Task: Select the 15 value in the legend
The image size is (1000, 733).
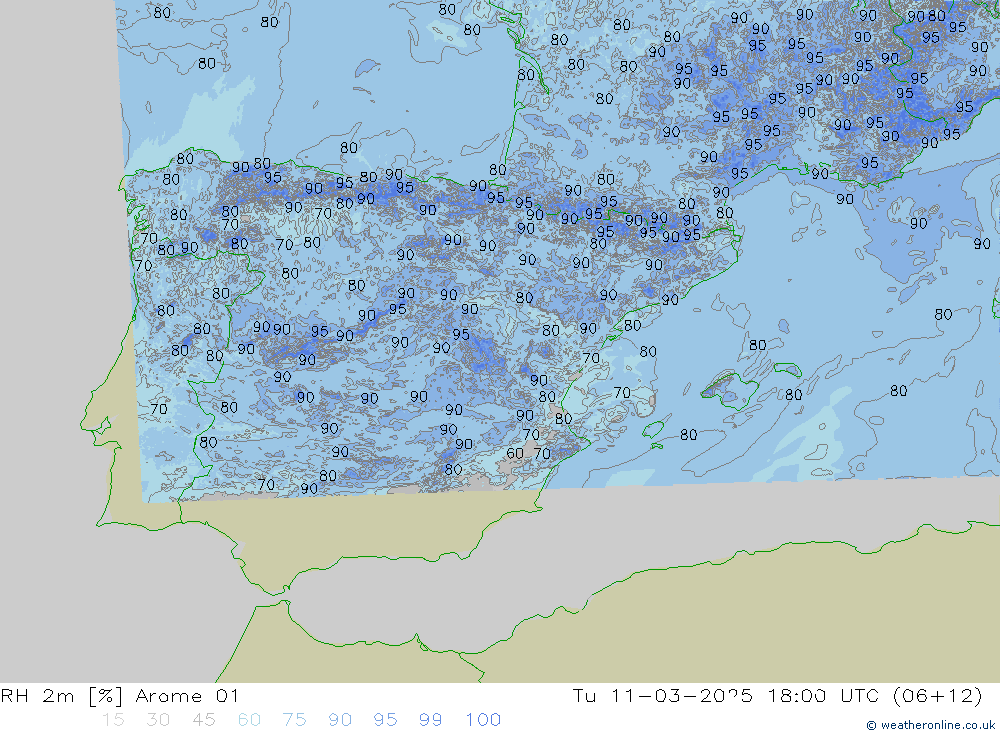Action: click(x=113, y=720)
